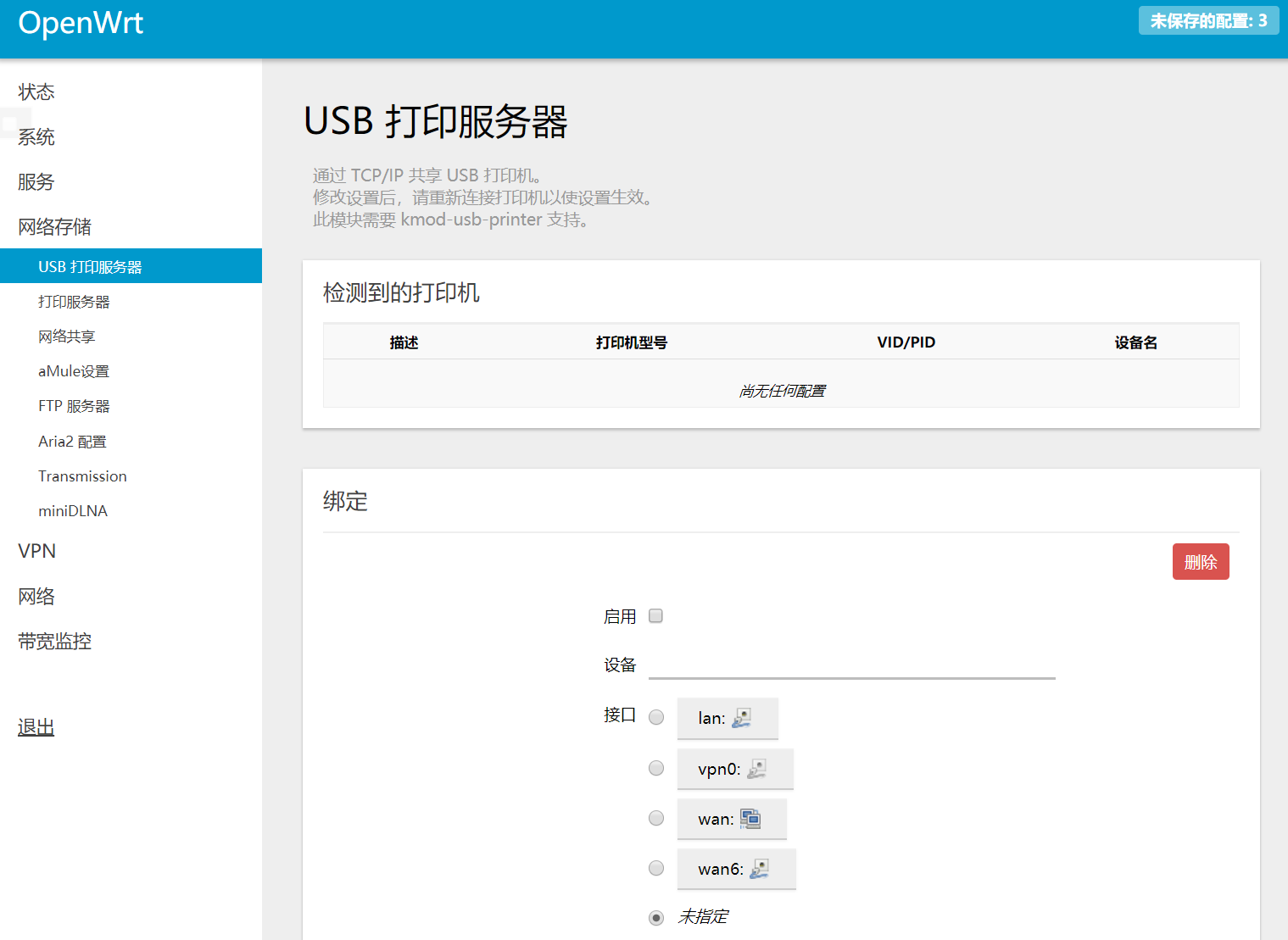Image resolution: width=1288 pixels, height=940 pixels.
Task: Click the wan interface network icon
Action: tap(750, 819)
